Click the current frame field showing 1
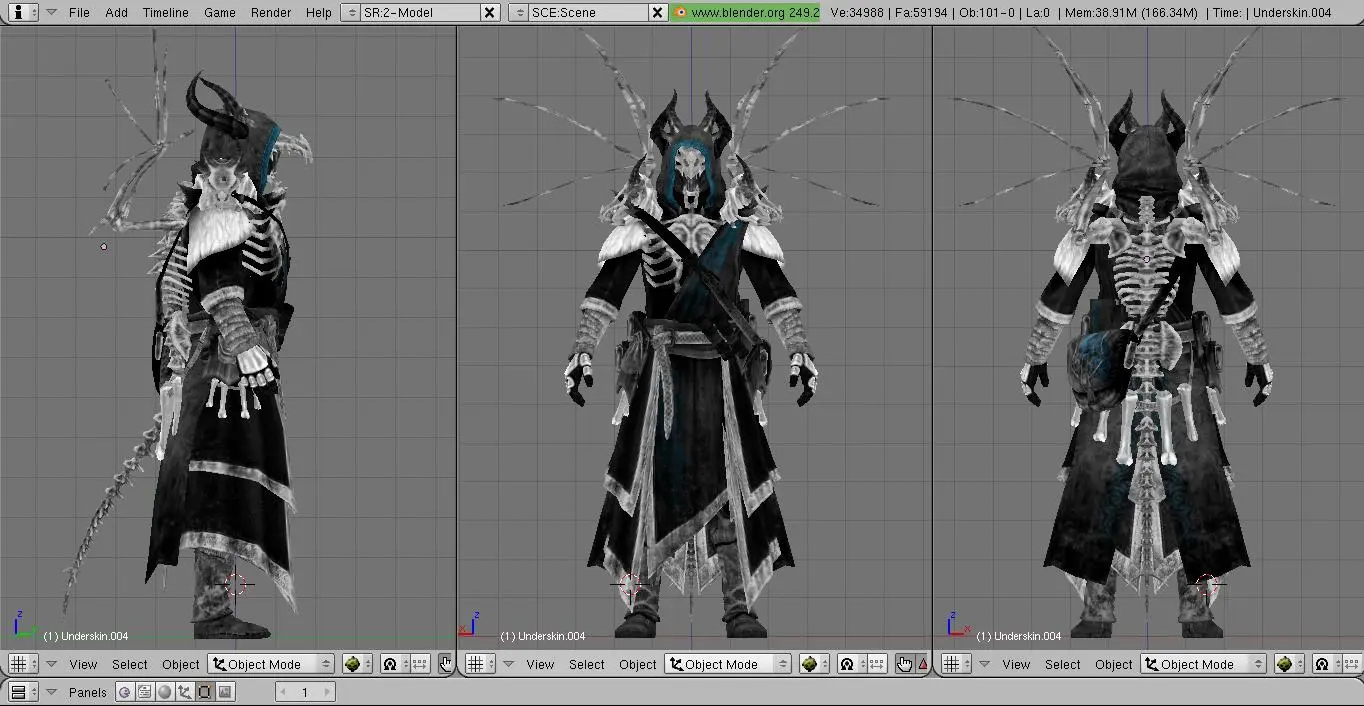1364x706 pixels. click(x=304, y=692)
